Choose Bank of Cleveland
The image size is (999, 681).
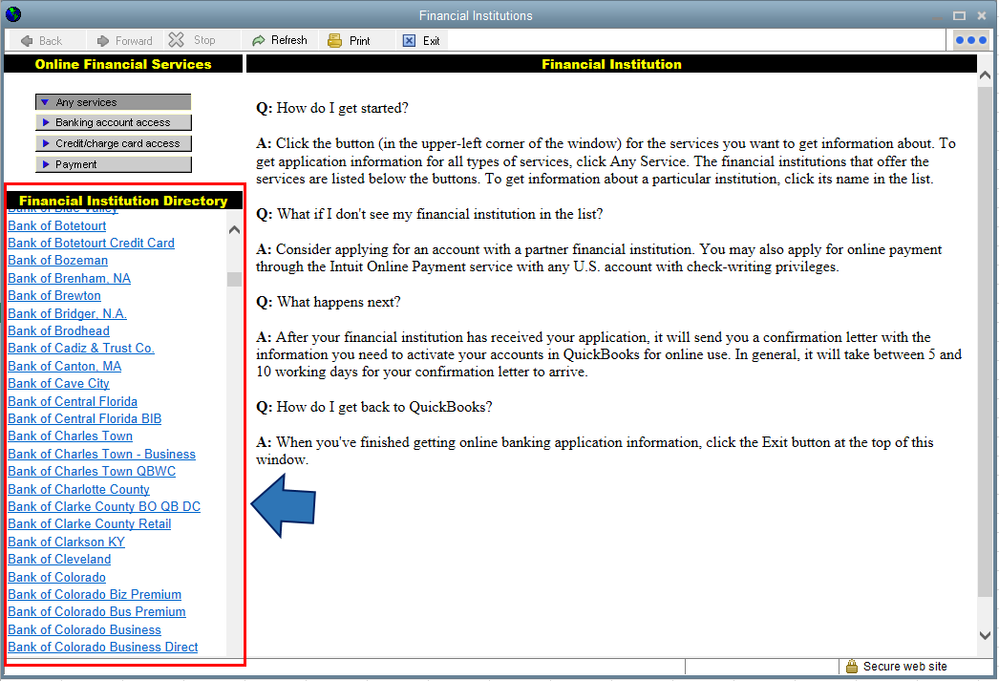(59, 559)
